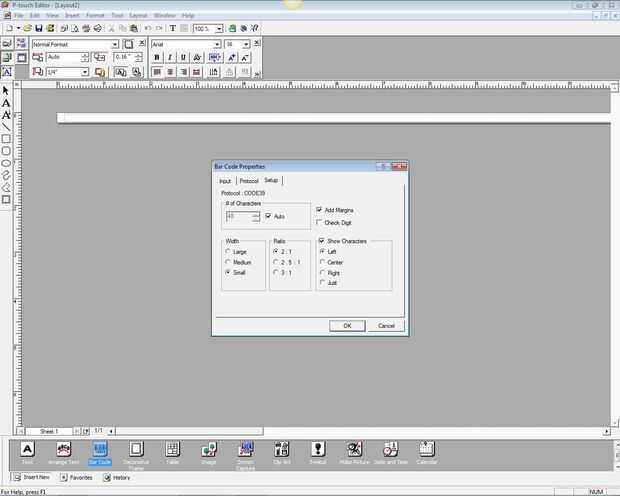Click the Auto length spinner arrows

point(85,57)
